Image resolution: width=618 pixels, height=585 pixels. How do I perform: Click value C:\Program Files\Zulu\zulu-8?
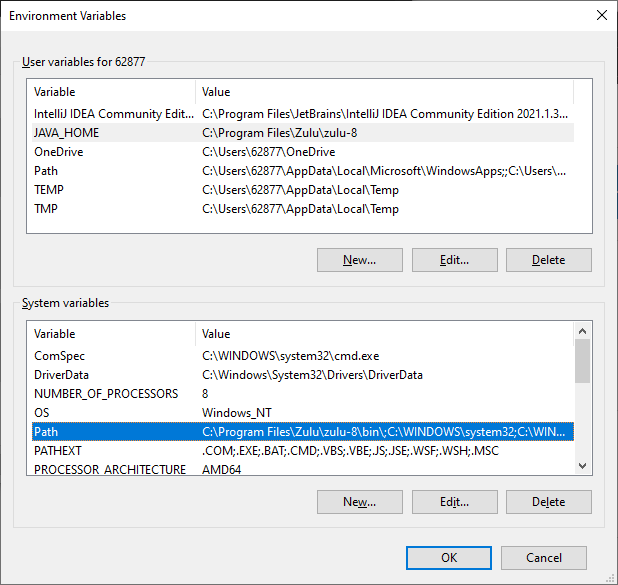pyautogui.click(x=279, y=133)
